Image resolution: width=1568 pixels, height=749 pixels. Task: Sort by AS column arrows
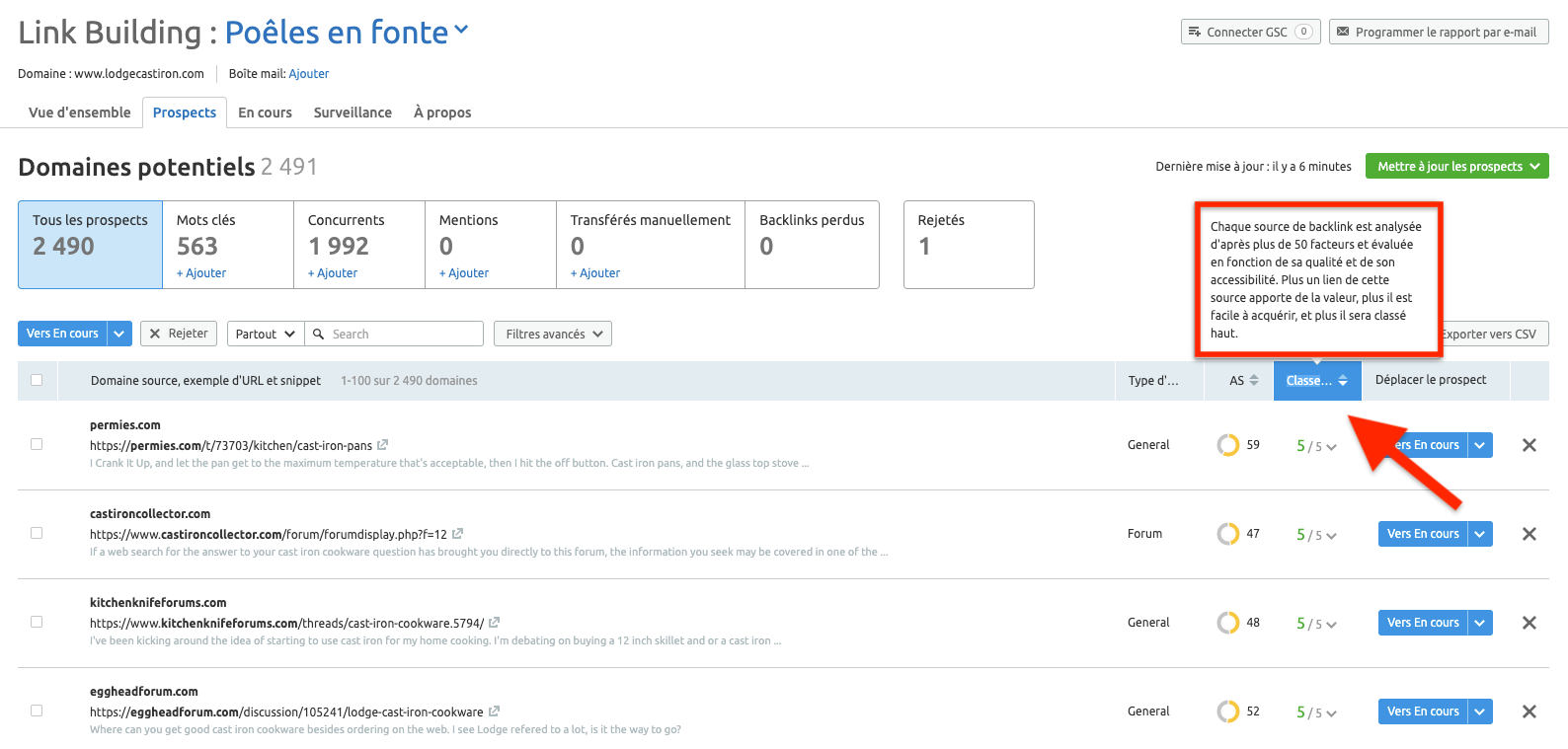point(1254,380)
